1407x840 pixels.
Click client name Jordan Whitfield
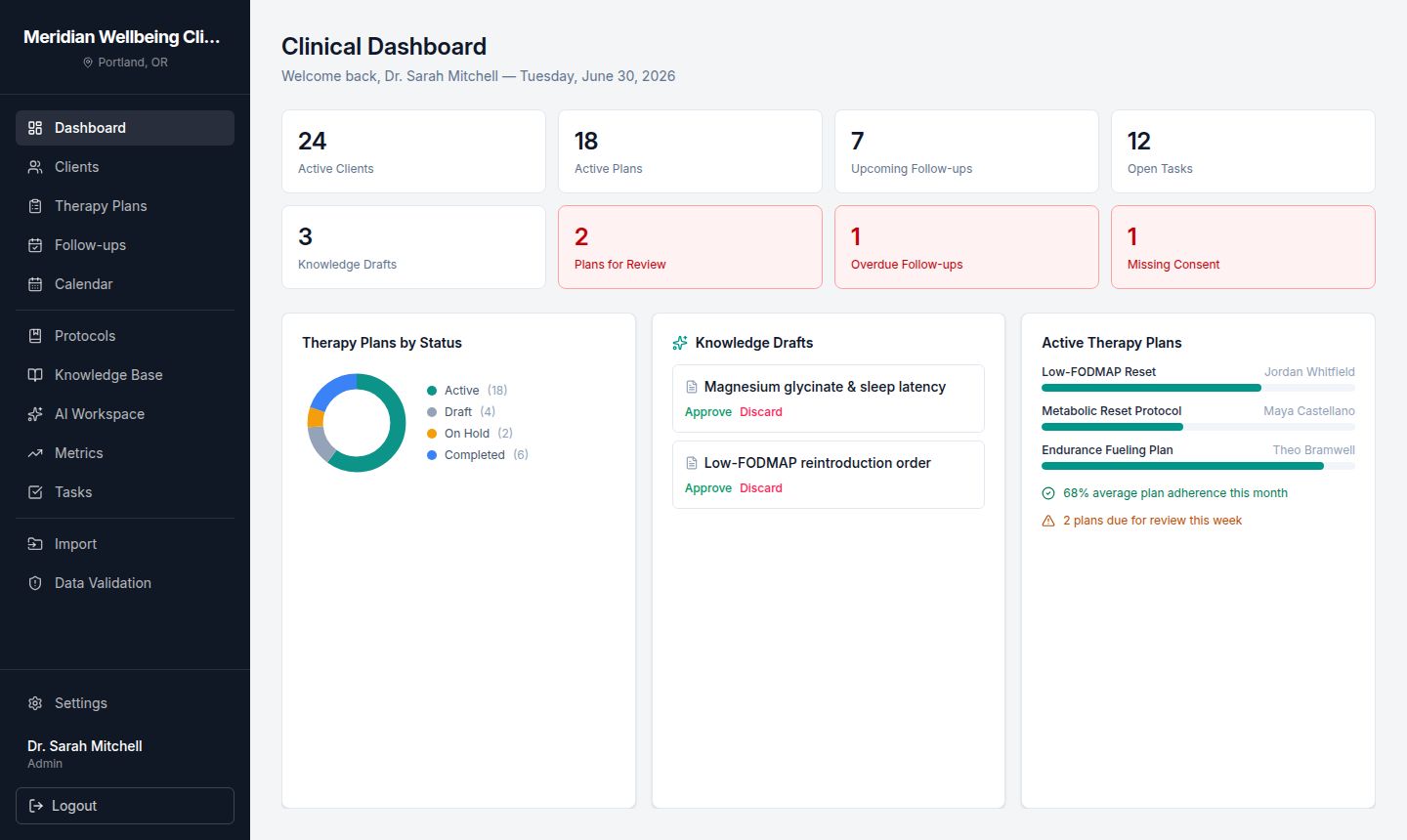[x=1309, y=372]
